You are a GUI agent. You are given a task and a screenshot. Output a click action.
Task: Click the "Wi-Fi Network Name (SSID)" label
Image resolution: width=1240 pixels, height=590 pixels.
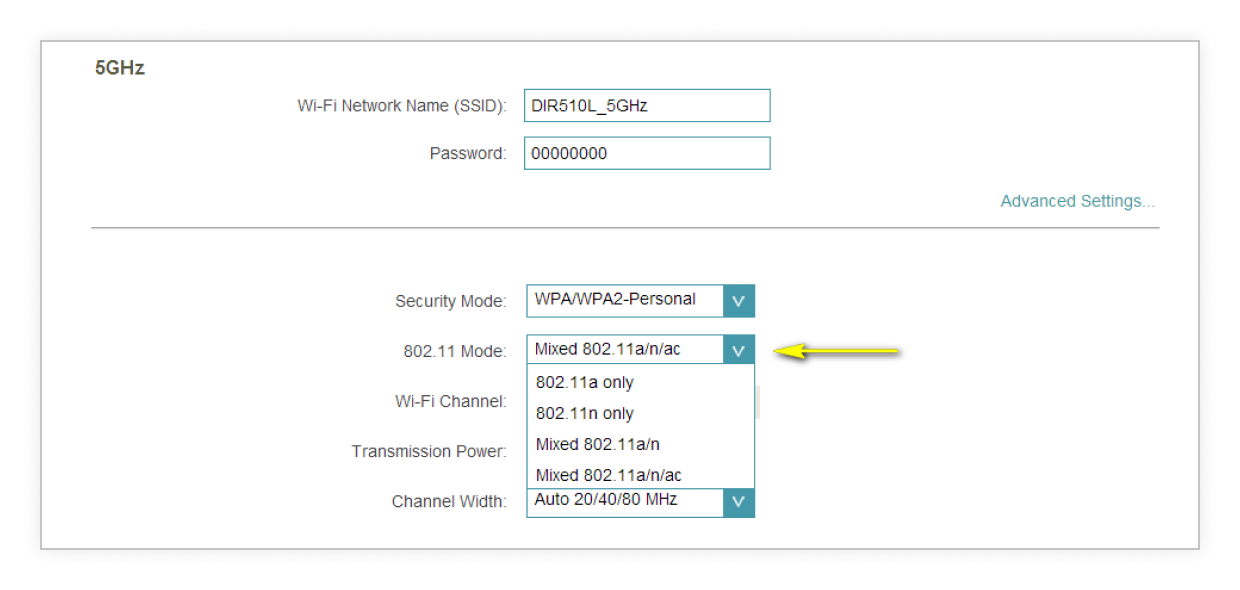coord(402,106)
